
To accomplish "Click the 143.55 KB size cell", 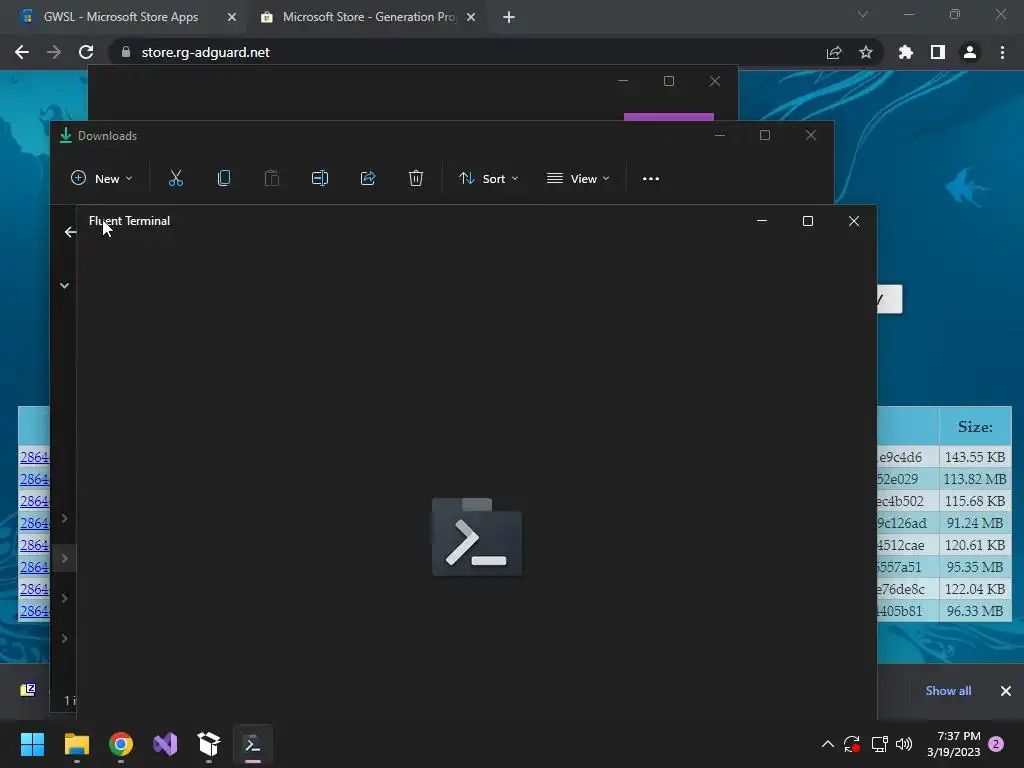I will 975,457.
